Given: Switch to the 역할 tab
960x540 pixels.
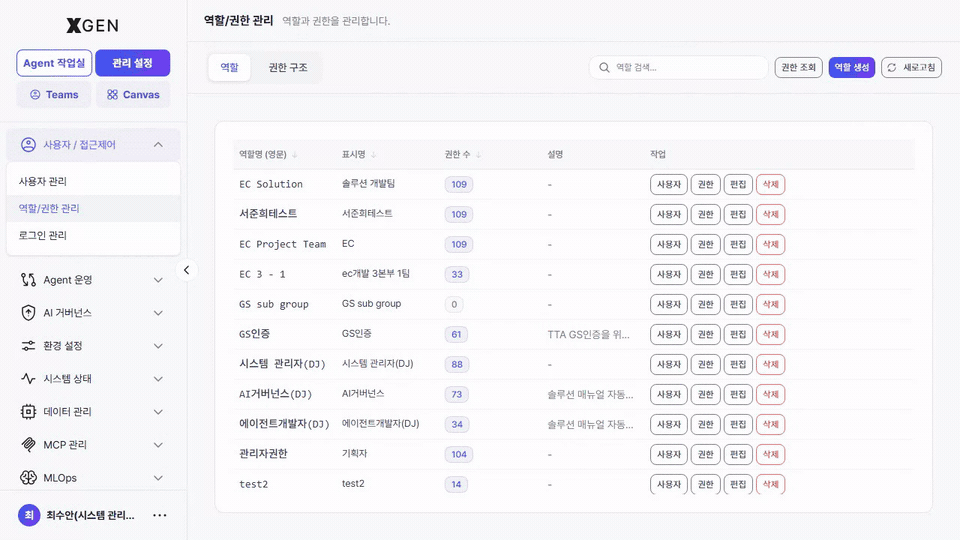Looking at the screenshot, I should [x=230, y=67].
